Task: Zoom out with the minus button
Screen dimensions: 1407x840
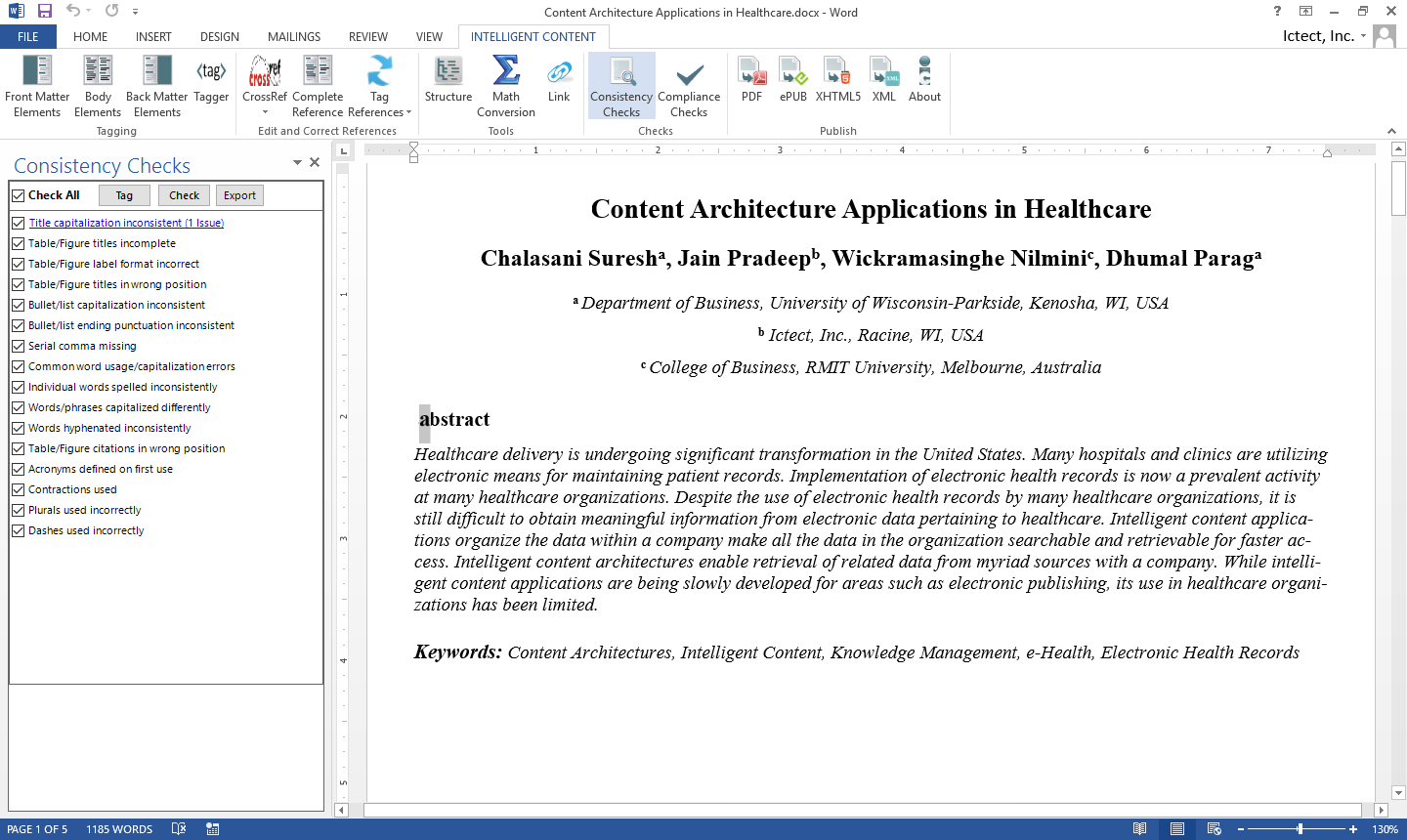Action: pyautogui.click(x=1241, y=829)
